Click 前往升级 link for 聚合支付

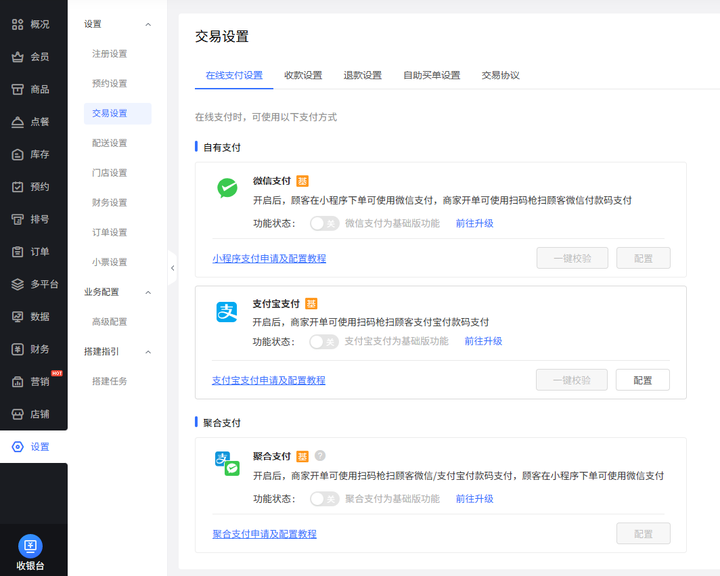tap(475, 499)
